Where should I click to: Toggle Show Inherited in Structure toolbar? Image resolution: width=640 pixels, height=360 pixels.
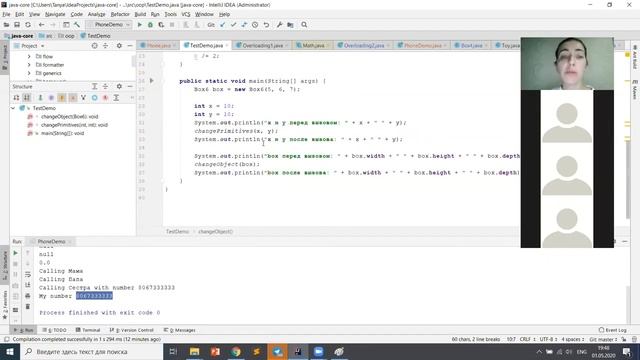click(84, 98)
